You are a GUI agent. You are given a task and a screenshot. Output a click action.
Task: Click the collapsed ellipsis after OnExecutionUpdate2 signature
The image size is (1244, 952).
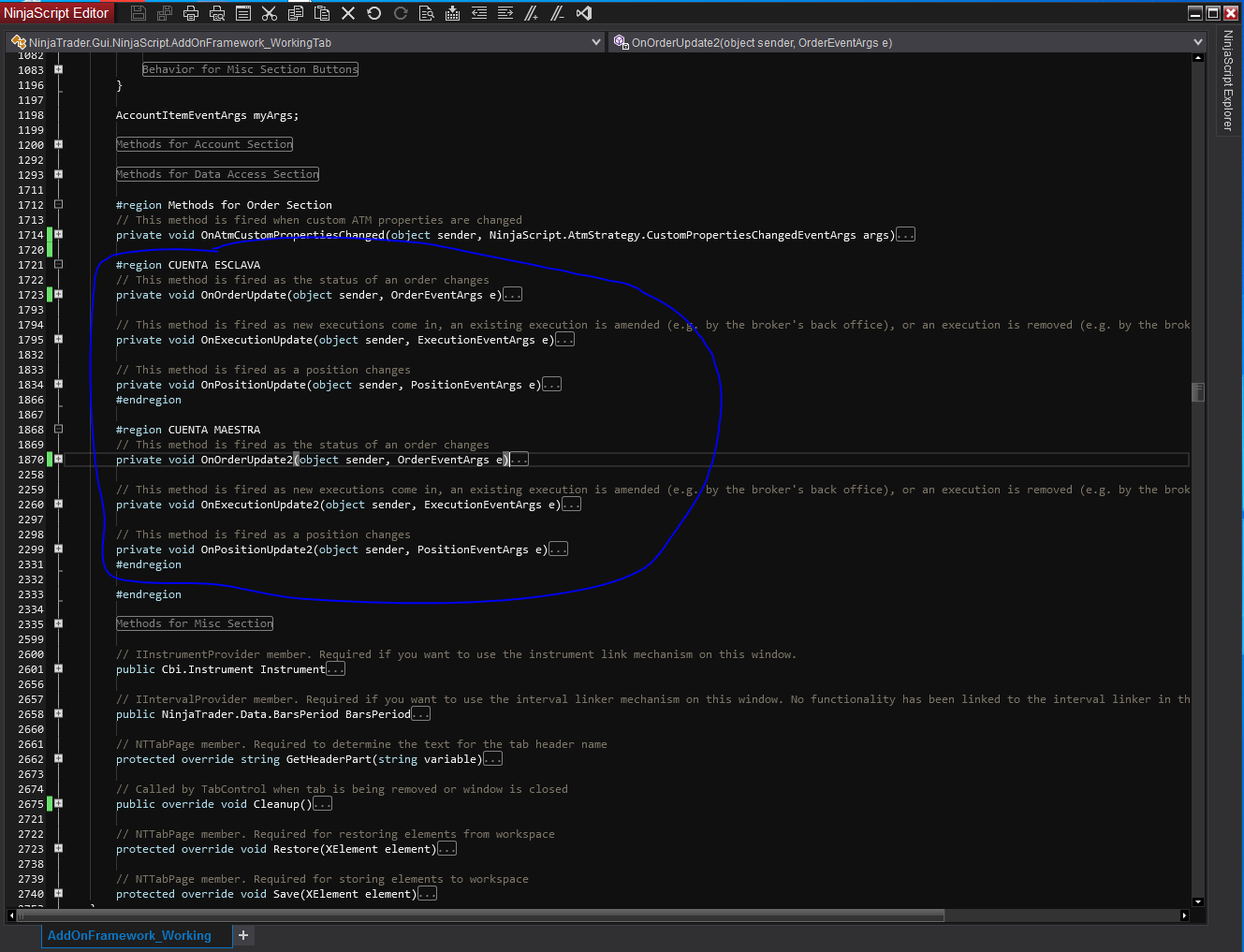[x=571, y=504]
